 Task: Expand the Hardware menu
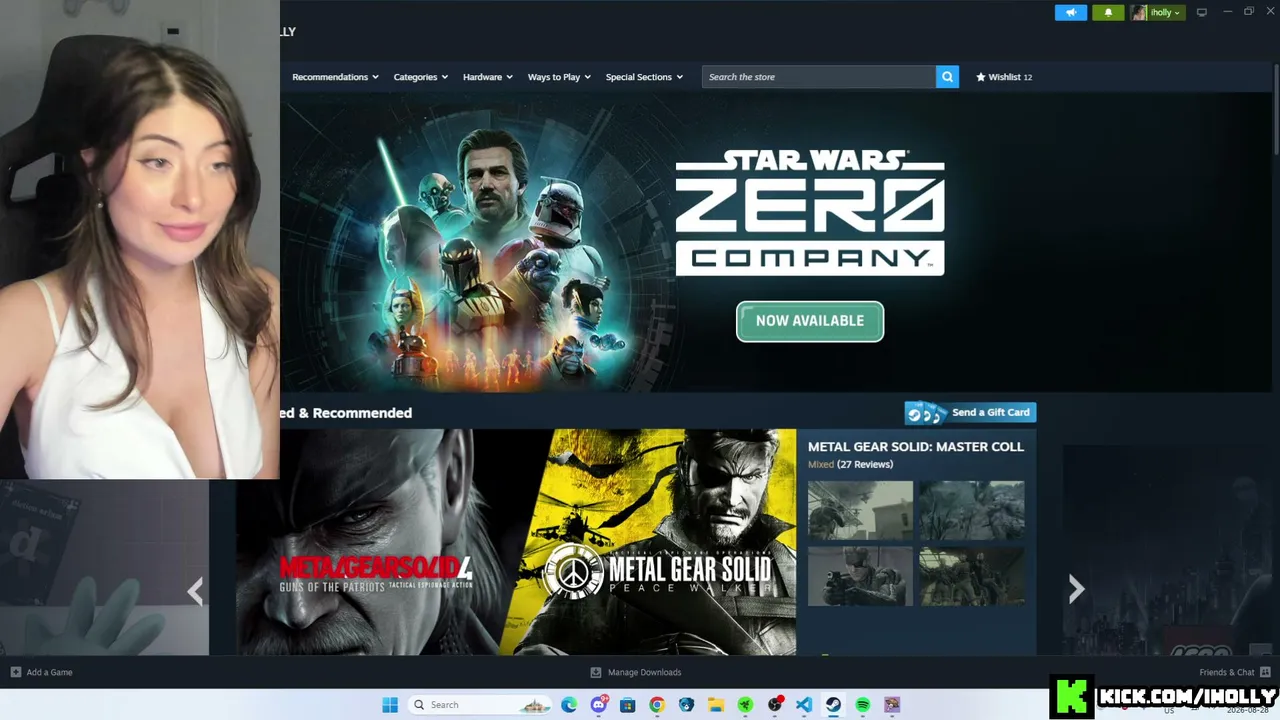487,77
